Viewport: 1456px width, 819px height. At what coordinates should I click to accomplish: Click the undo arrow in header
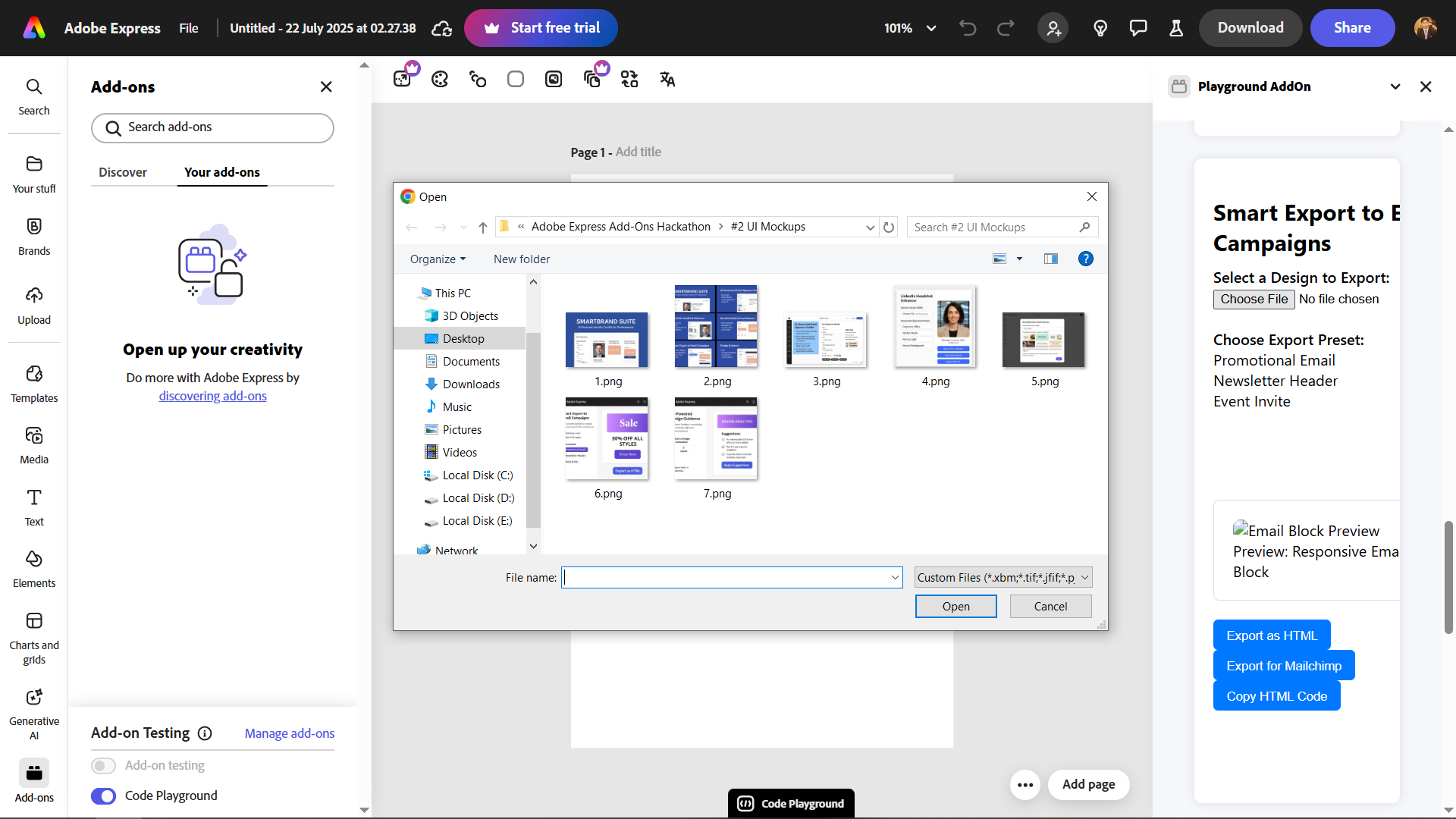(968, 28)
